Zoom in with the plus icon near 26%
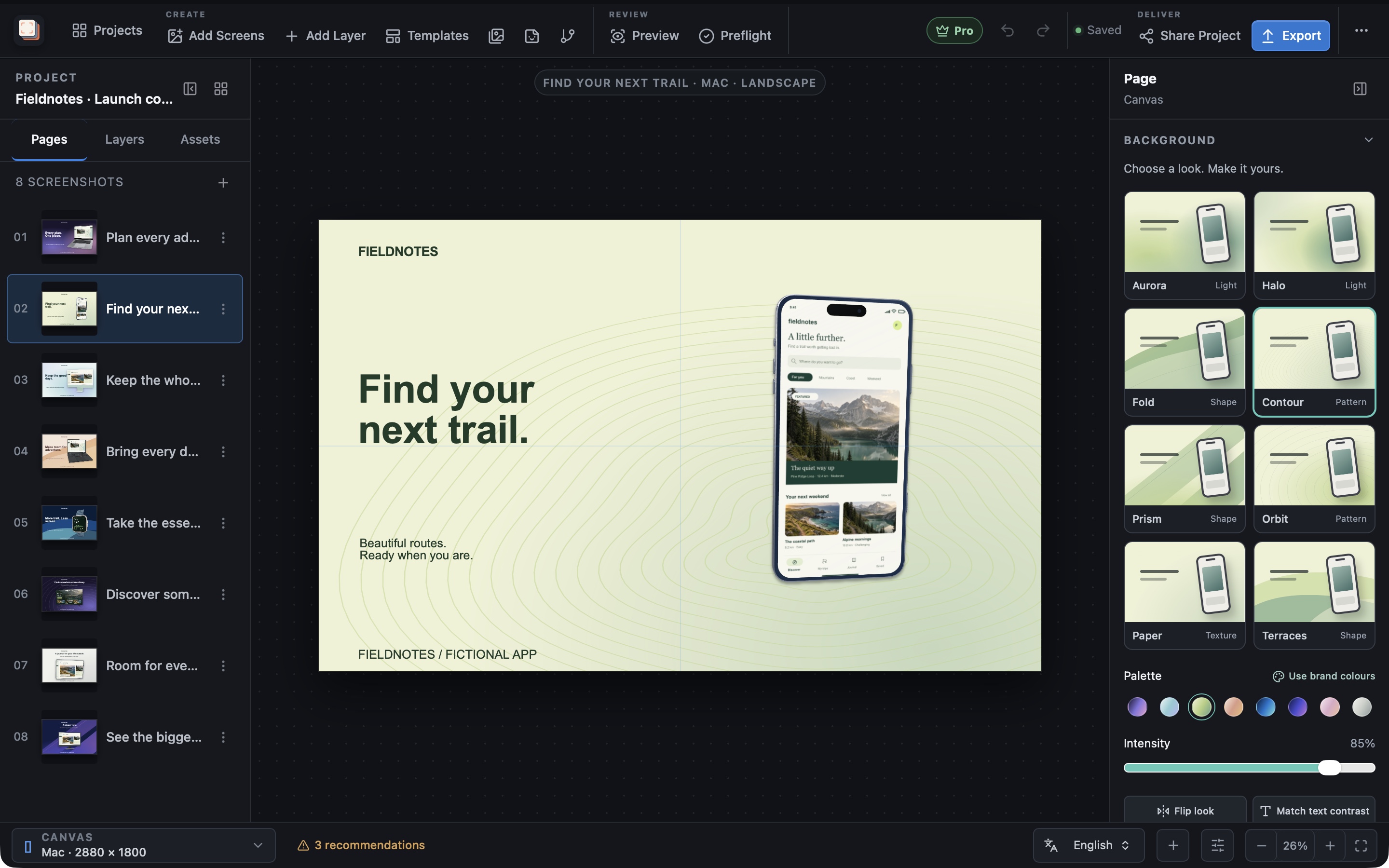1389x868 pixels. tap(1330, 846)
